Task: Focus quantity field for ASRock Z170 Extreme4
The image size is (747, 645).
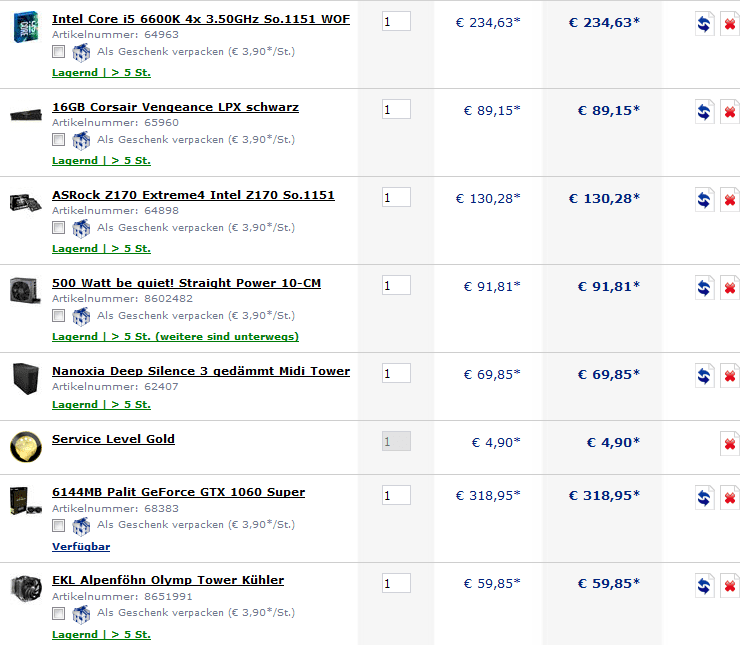Action: coord(396,198)
